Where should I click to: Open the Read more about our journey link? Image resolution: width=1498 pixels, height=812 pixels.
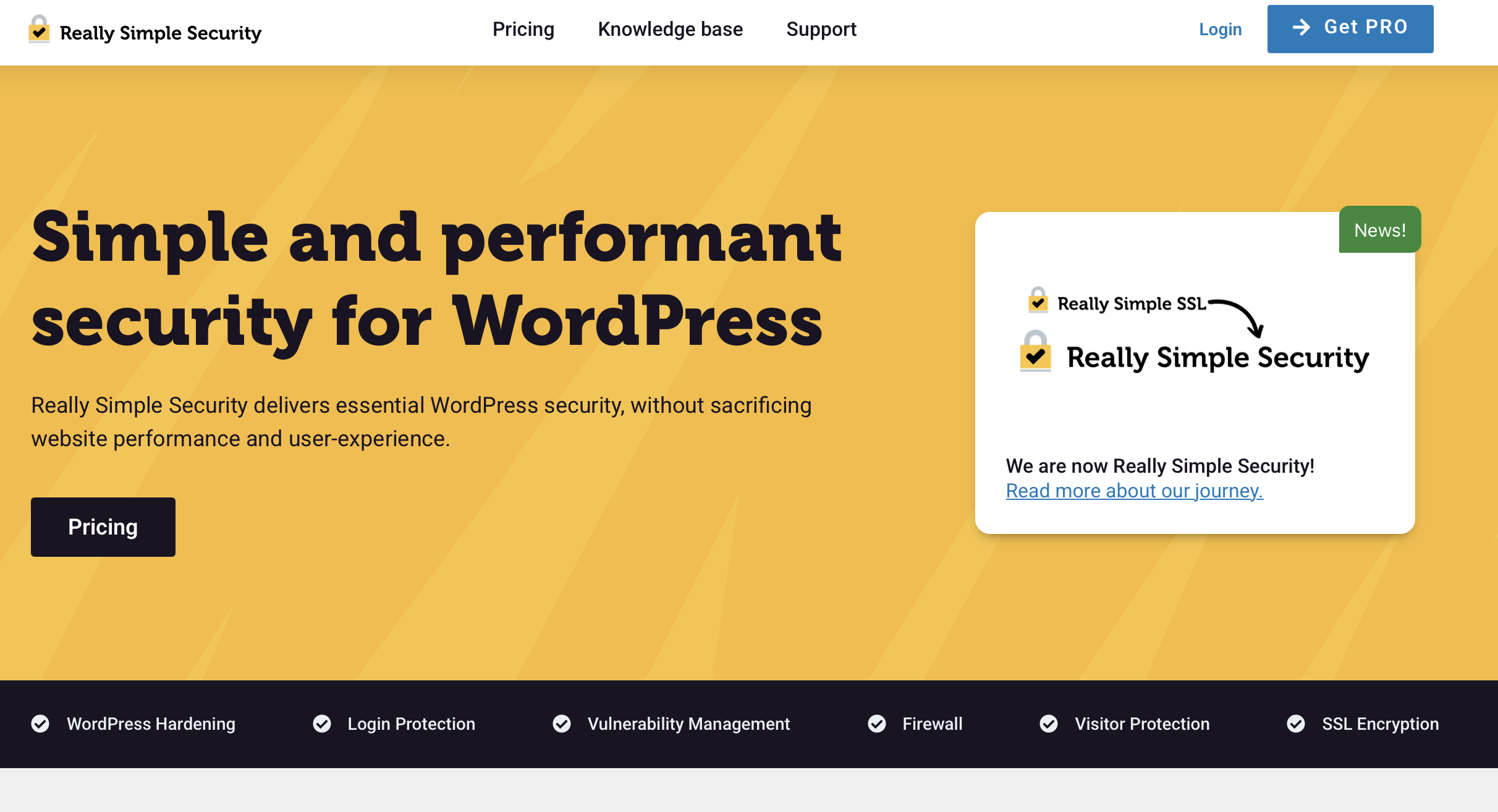(1135, 491)
